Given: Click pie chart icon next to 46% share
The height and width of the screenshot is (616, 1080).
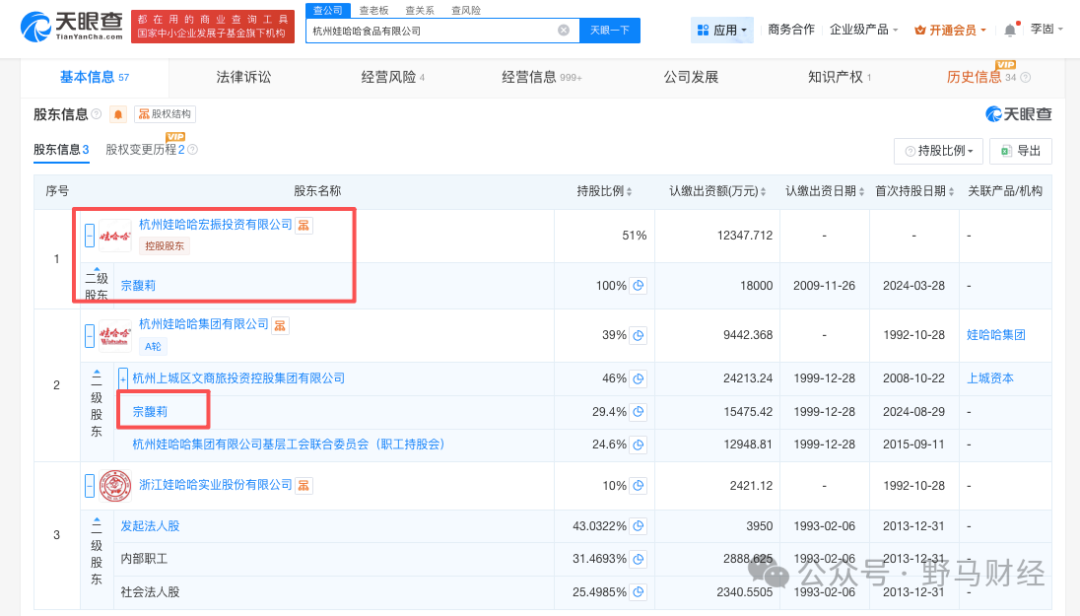Looking at the screenshot, I should [x=638, y=378].
